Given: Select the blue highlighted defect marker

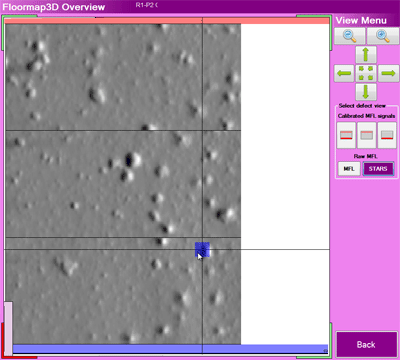Looking at the screenshot, I should pyautogui.click(x=202, y=249).
